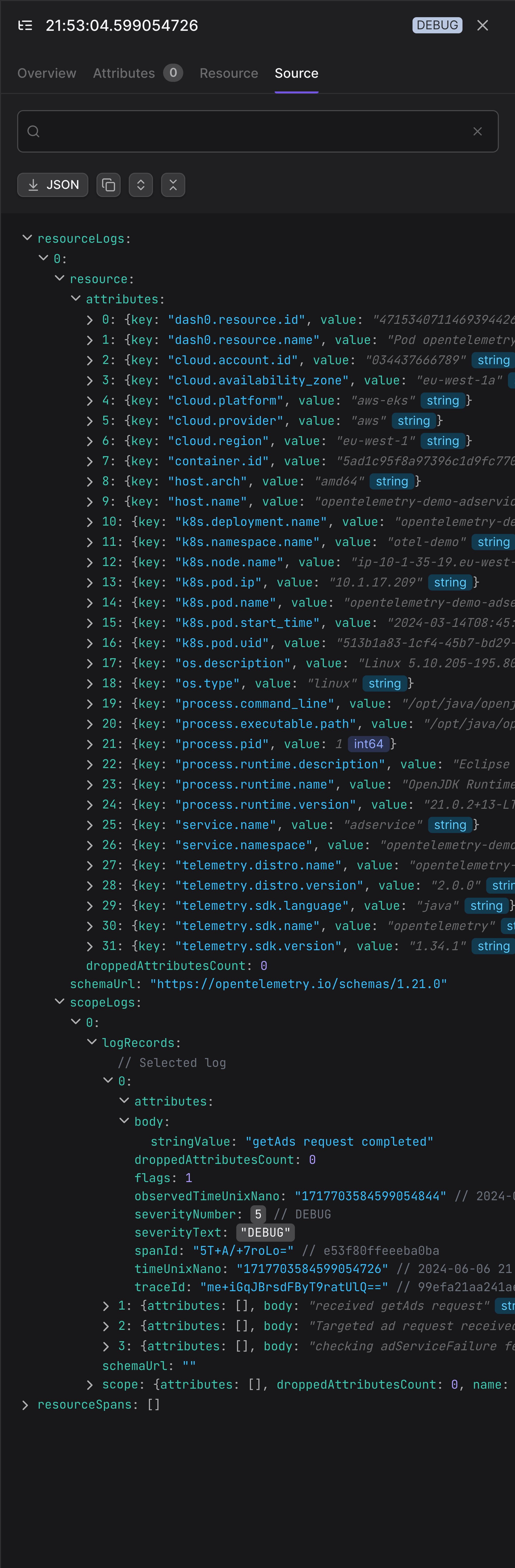This screenshot has width=515, height=1568.
Task: Click the DEBUG severity badge
Action: pos(437,25)
